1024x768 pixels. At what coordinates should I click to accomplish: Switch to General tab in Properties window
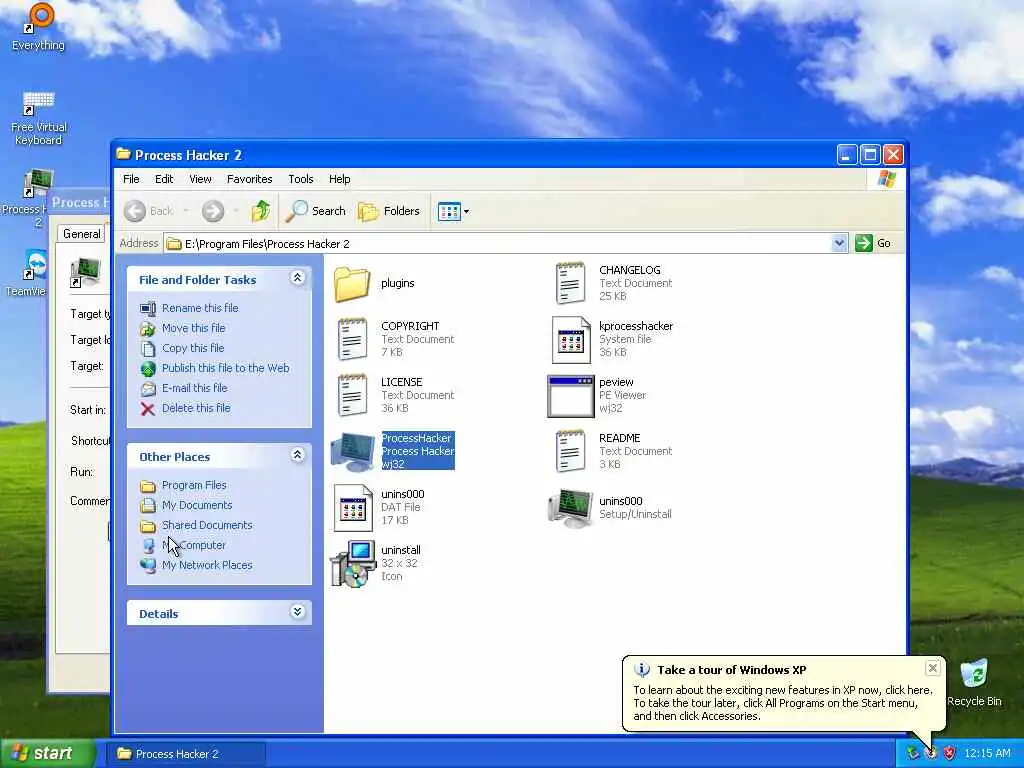coord(82,234)
